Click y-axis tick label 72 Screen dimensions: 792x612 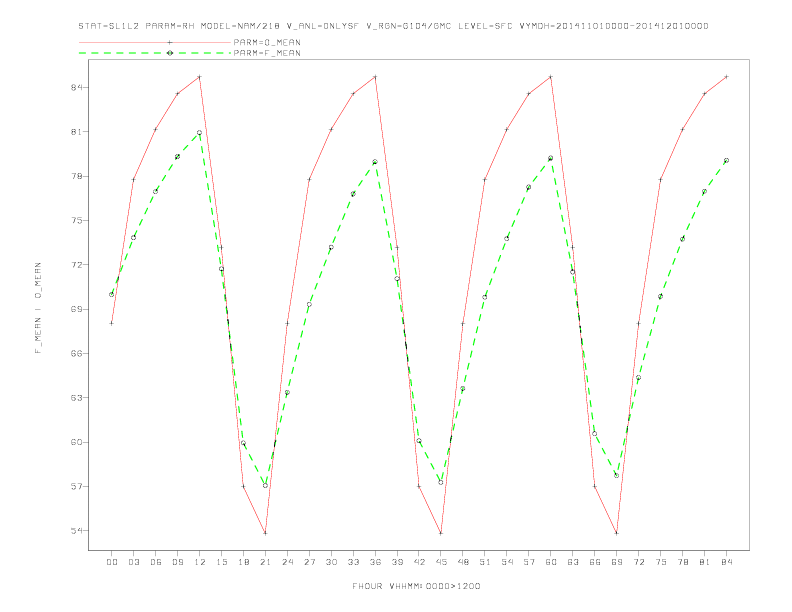tap(77, 265)
